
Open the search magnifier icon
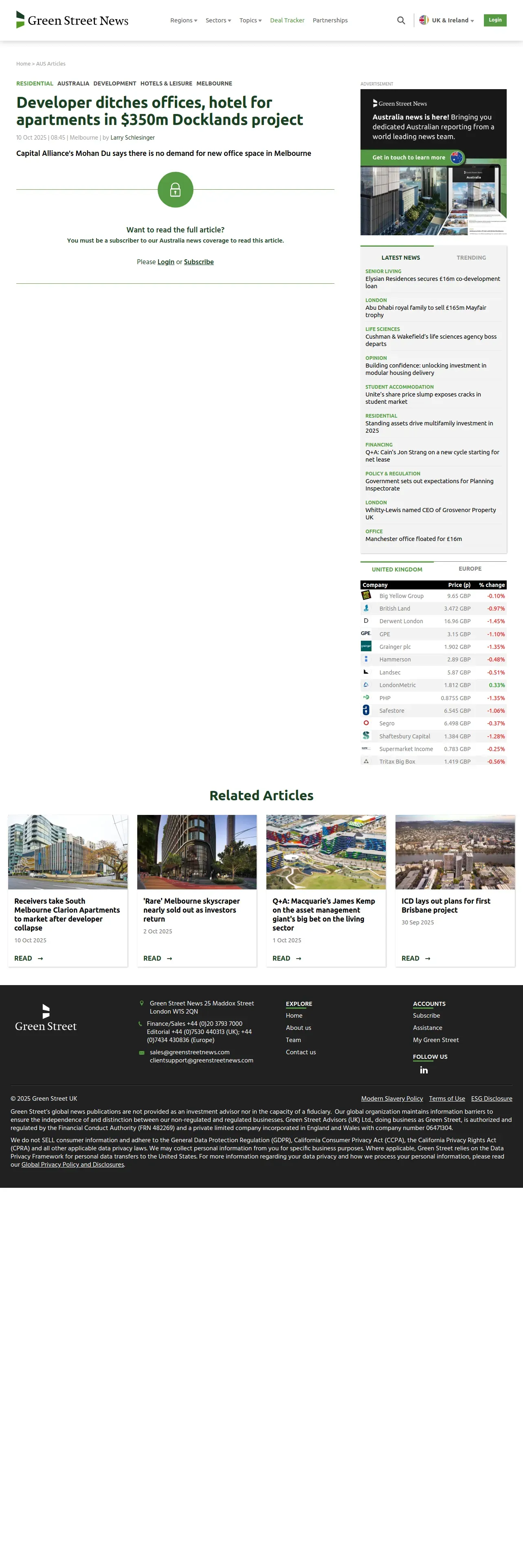coord(401,21)
